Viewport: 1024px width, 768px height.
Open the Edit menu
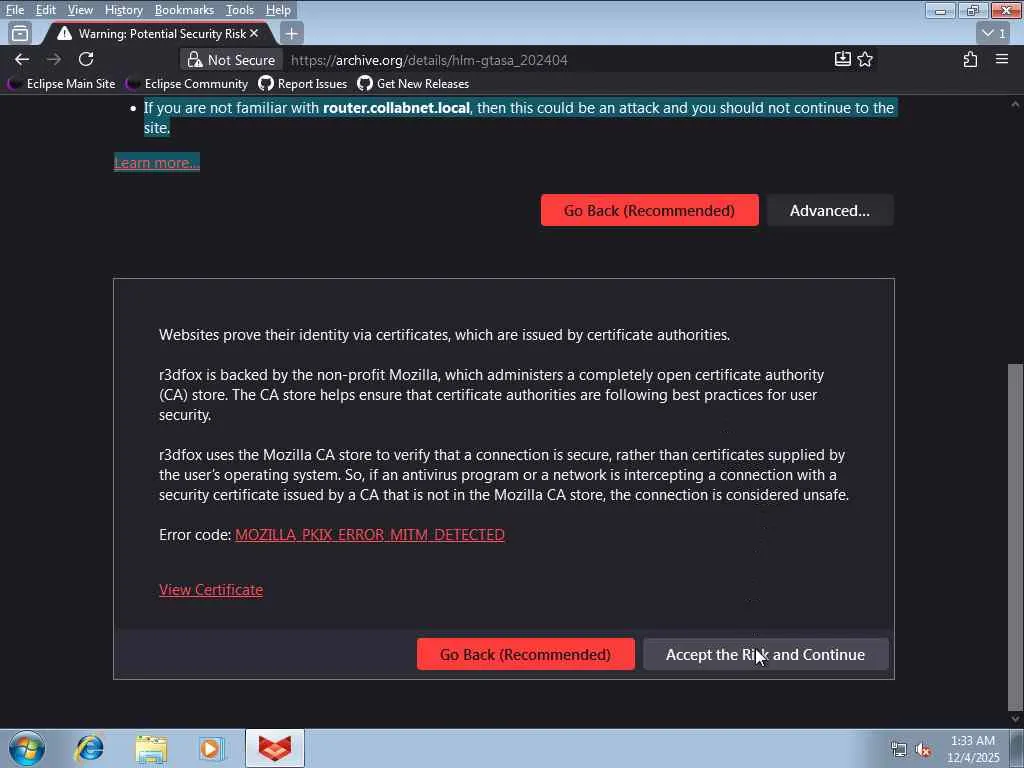46,10
